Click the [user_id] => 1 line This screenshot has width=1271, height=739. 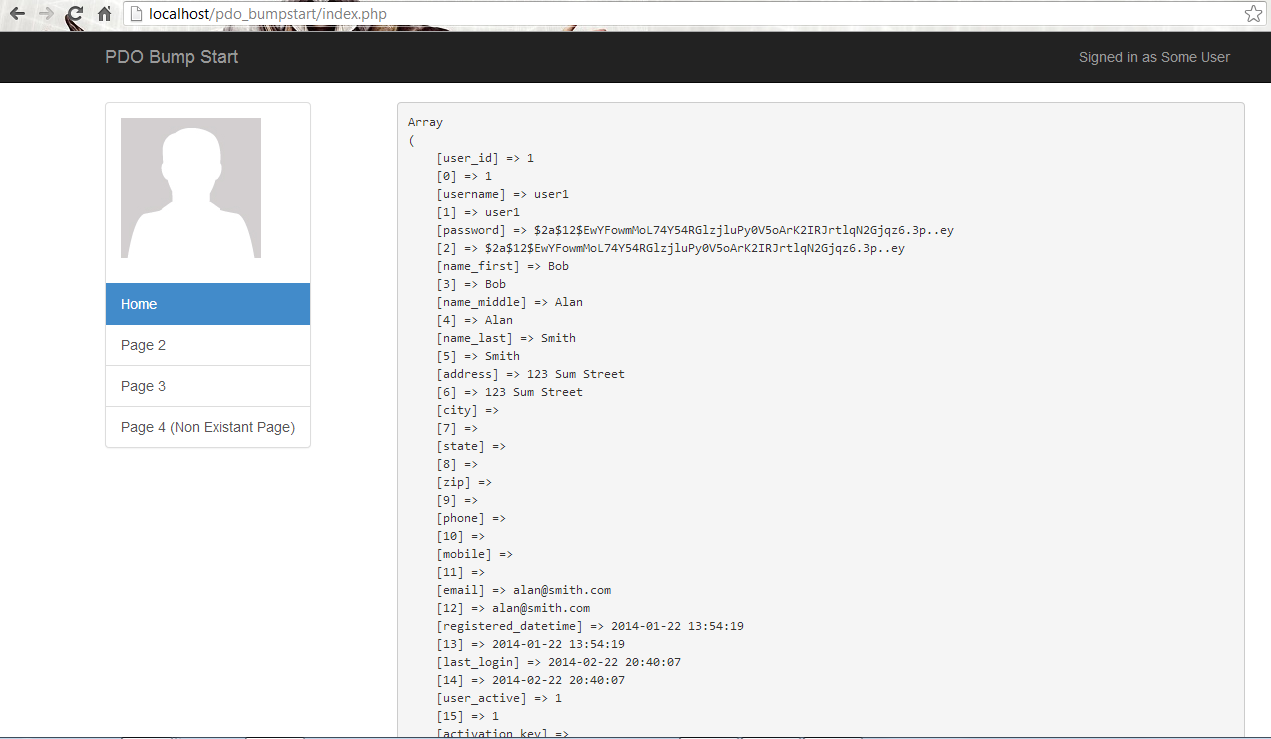(485, 158)
